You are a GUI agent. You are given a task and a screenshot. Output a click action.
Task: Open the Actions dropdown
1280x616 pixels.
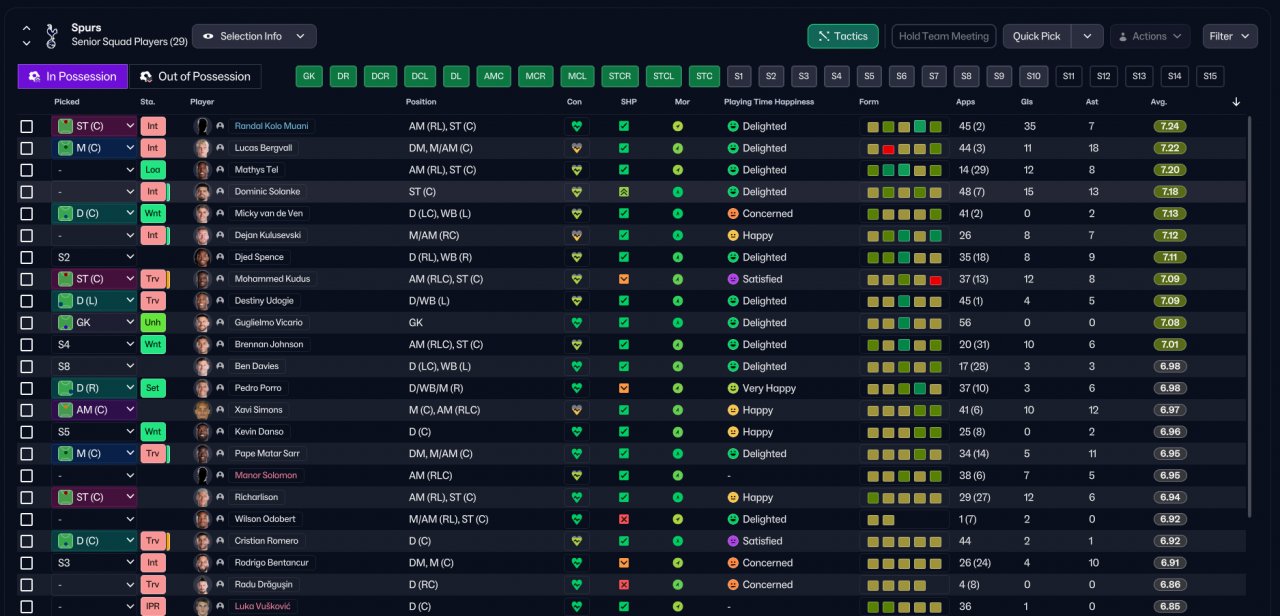(x=1150, y=36)
